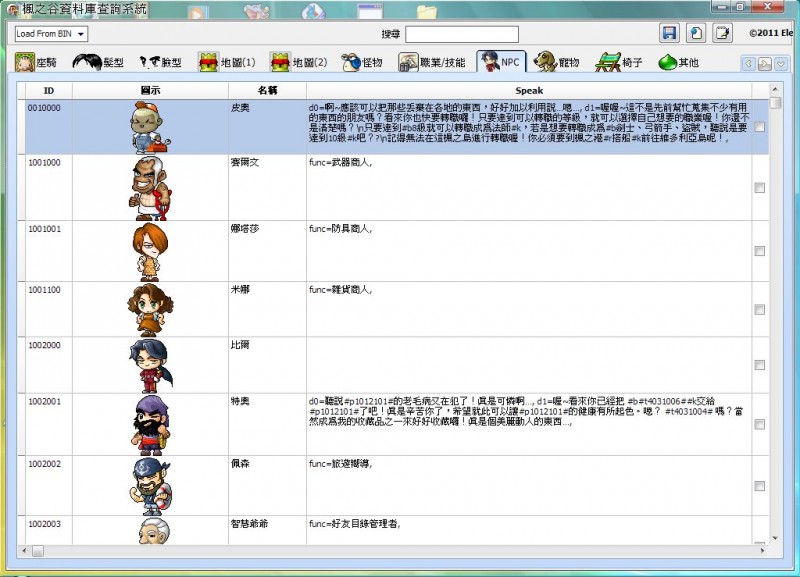Toggle checkbox for NPC 娜塔莎 row
The height and width of the screenshot is (577, 800).
(x=760, y=251)
